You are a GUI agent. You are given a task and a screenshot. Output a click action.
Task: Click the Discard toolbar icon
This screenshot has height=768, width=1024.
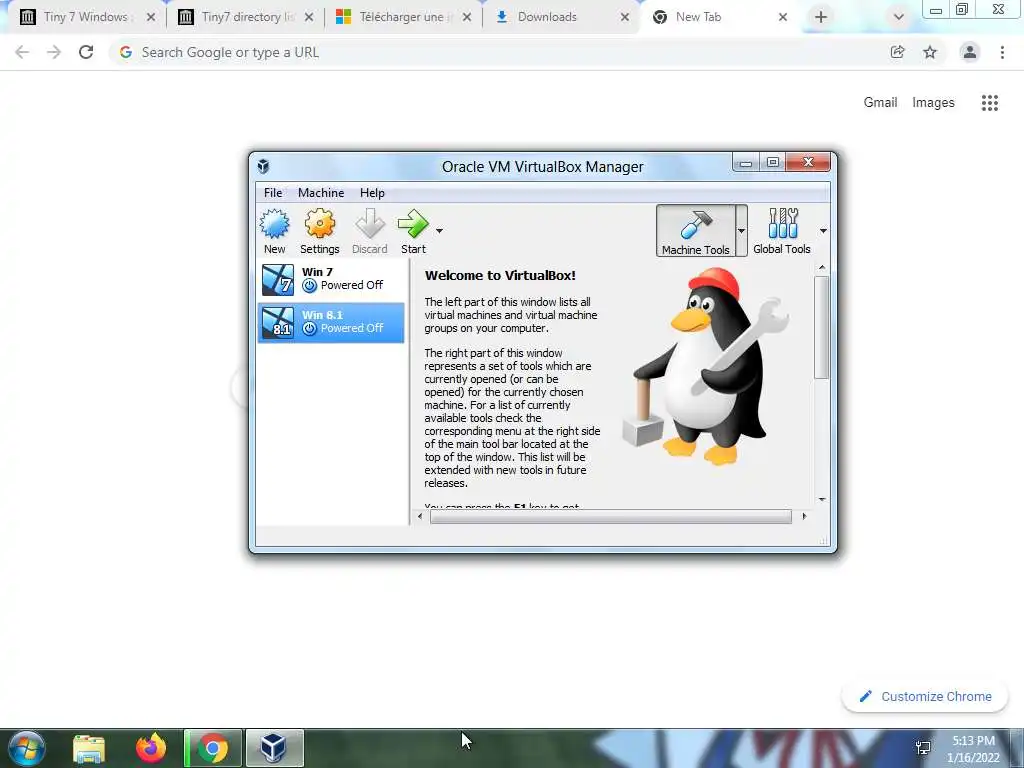click(x=370, y=231)
